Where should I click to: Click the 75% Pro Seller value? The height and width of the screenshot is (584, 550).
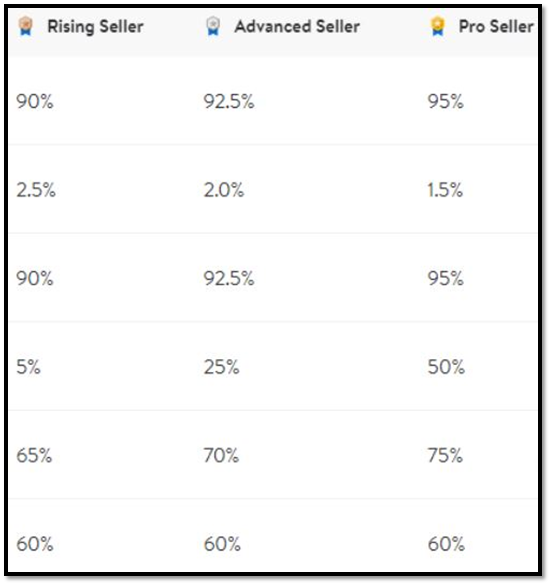click(445, 456)
